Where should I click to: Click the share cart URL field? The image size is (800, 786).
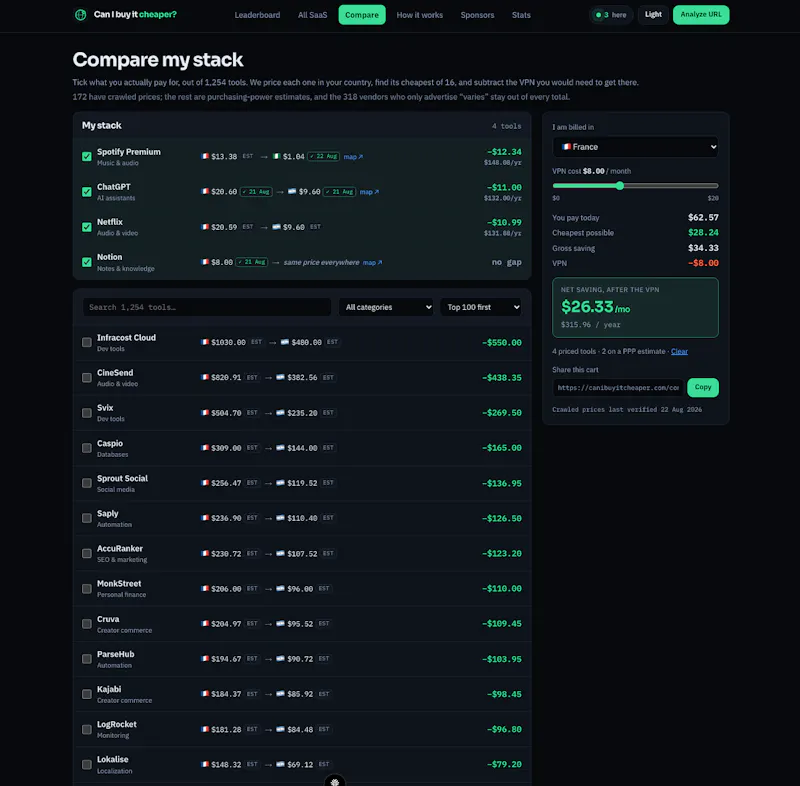coord(618,388)
